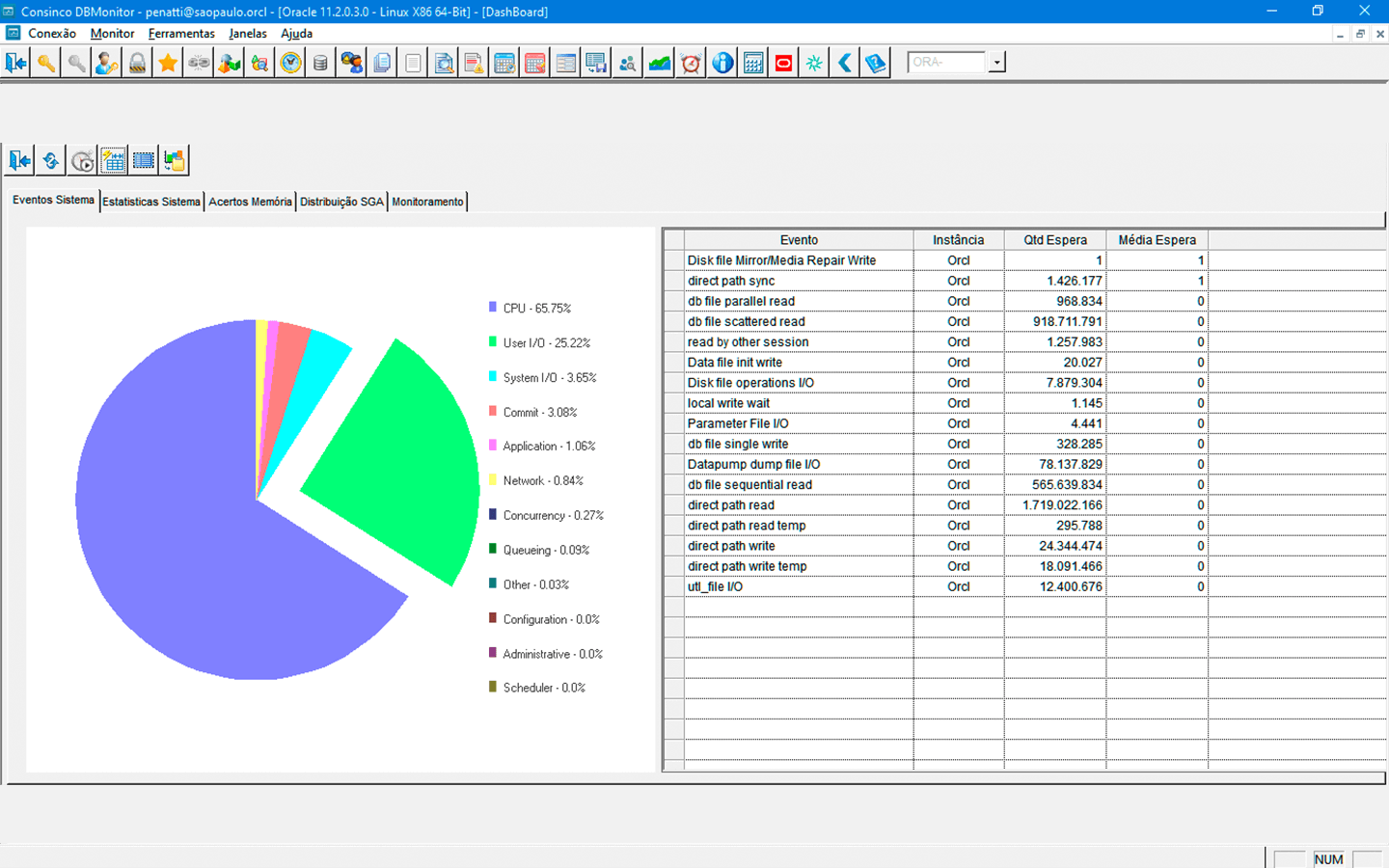The image size is (1389, 868).
Task: Click the Evento column header
Action: pyautogui.click(x=799, y=240)
